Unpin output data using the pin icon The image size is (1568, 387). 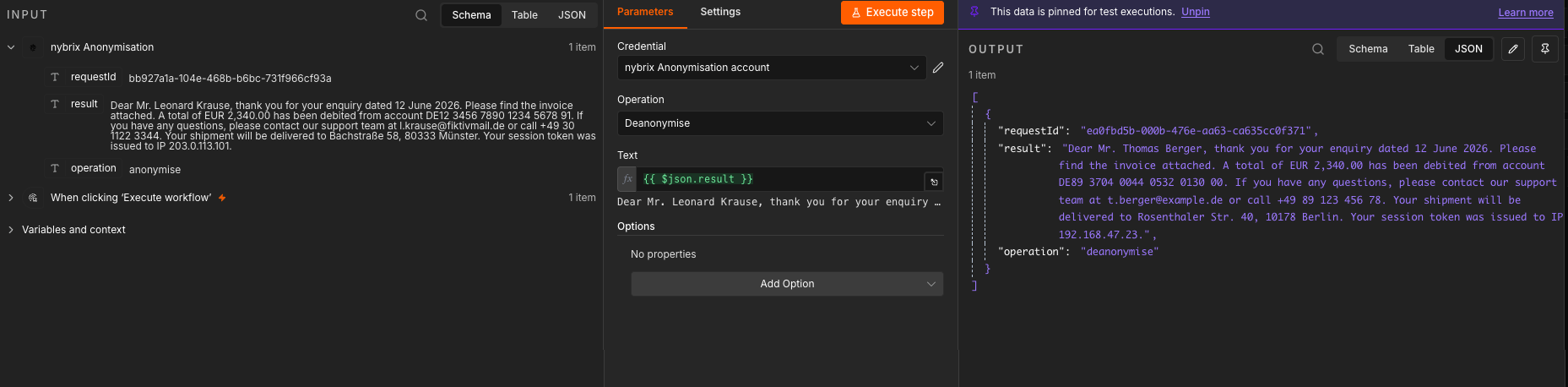click(1545, 49)
